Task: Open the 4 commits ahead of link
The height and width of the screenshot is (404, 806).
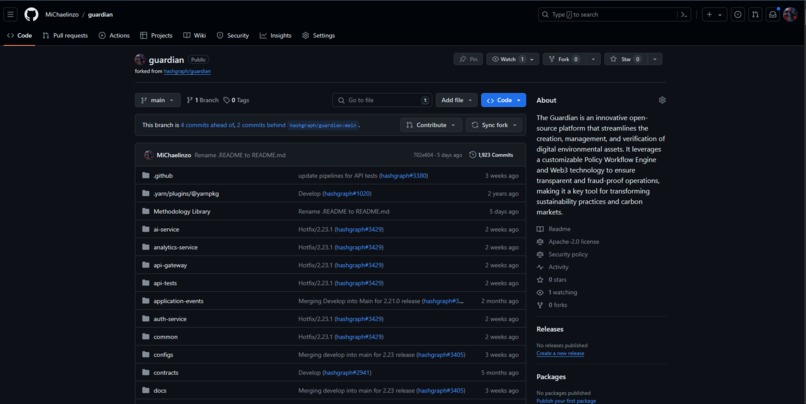Action: [207, 125]
